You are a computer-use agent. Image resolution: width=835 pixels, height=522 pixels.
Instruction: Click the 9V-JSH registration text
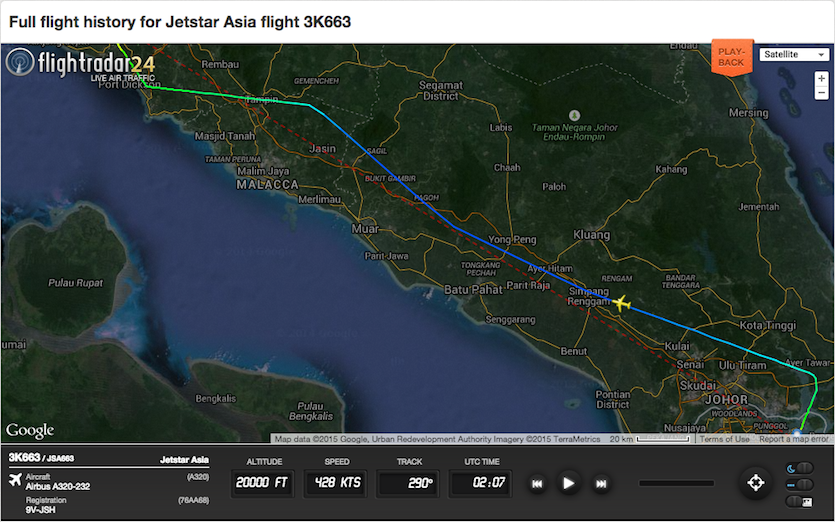(40, 510)
